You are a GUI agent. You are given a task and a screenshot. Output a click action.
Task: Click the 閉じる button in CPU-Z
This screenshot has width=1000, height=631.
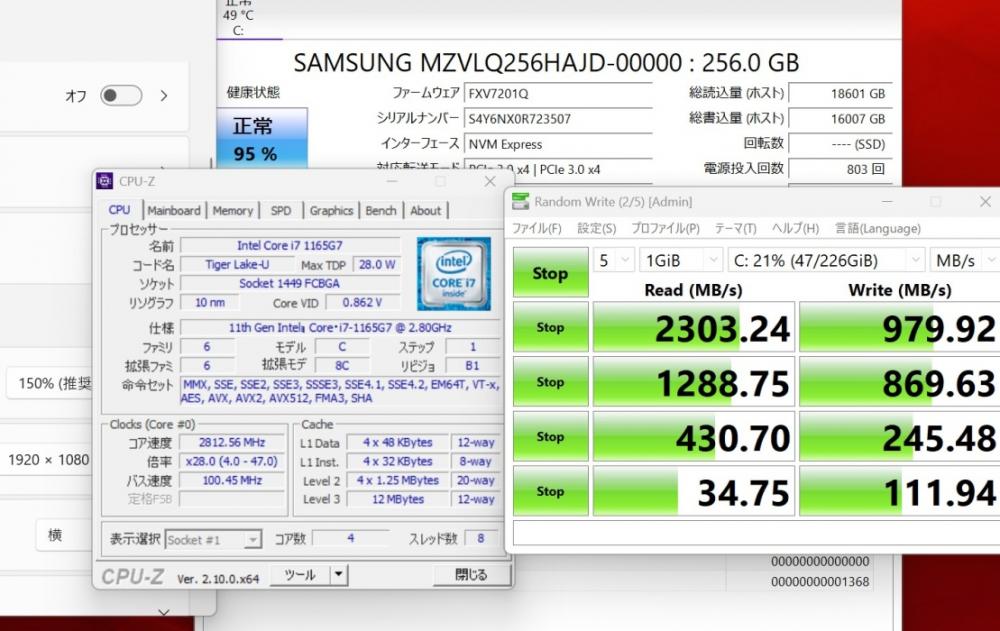[471, 575]
